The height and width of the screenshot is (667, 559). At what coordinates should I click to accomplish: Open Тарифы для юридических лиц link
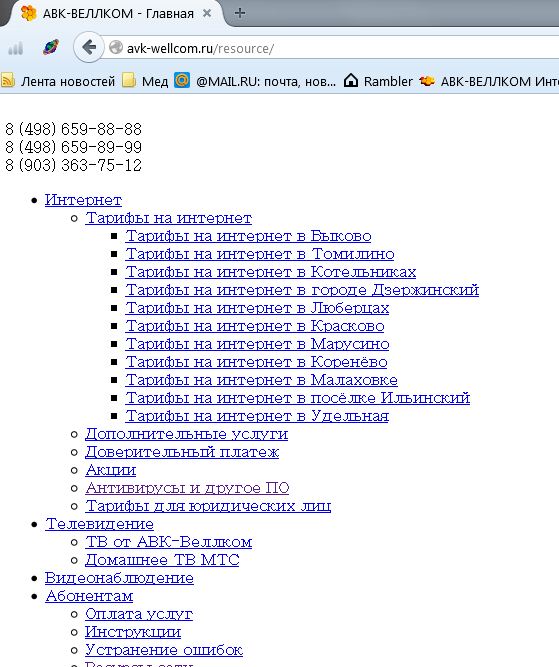[x=208, y=506]
